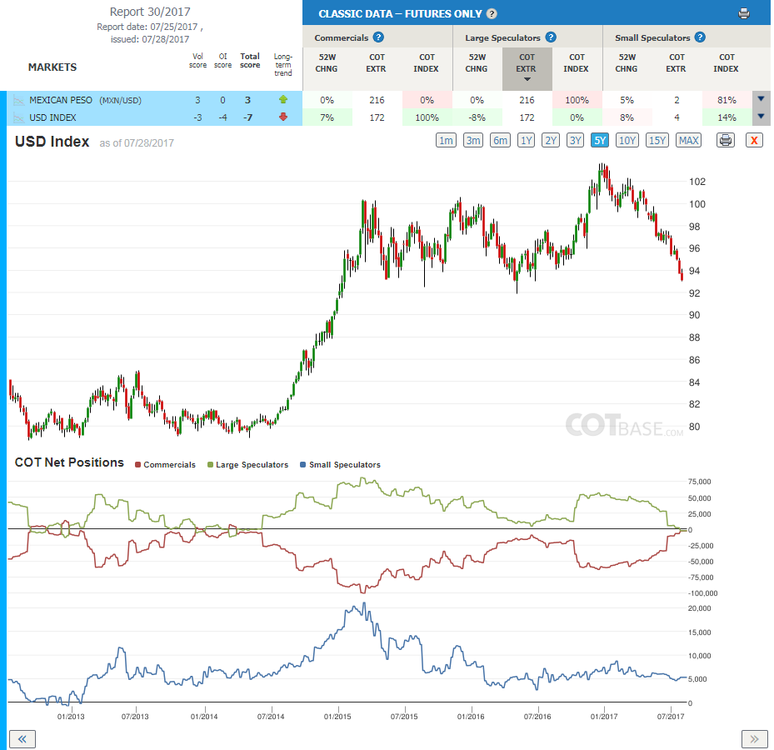Image resolution: width=774 pixels, height=750 pixels.
Task: Open chart icon beside USD Index row
Action: click(x=19, y=118)
